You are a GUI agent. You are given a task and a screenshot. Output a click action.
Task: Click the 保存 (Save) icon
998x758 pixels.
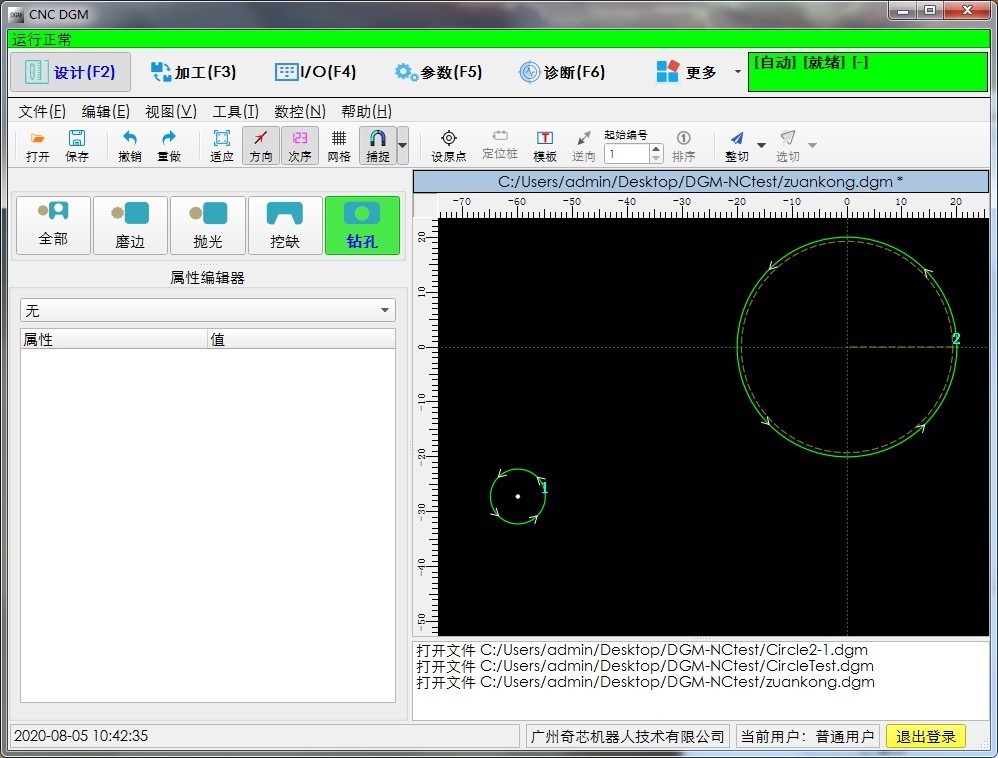pyautogui.click(x=77, y=146)
